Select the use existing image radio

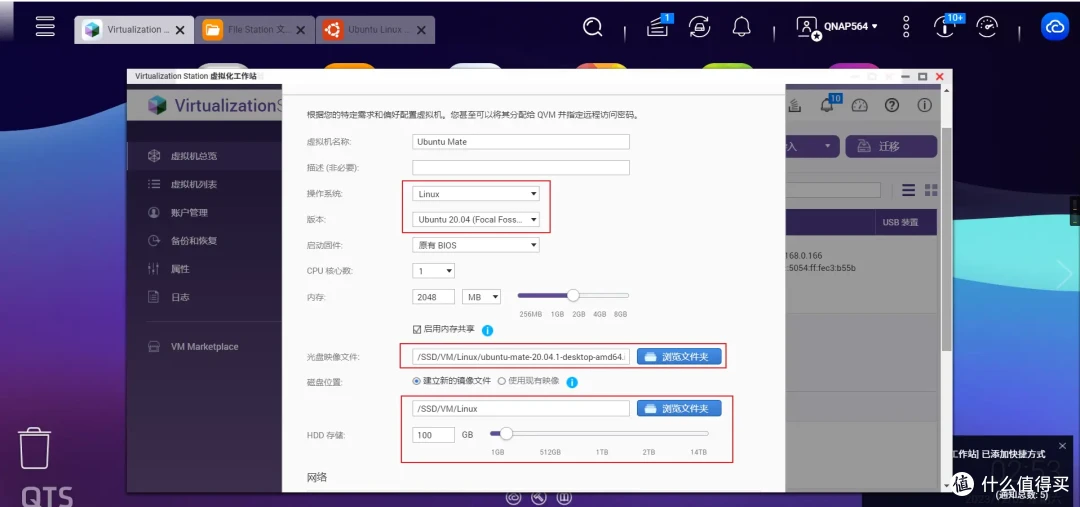pos(501,380)
